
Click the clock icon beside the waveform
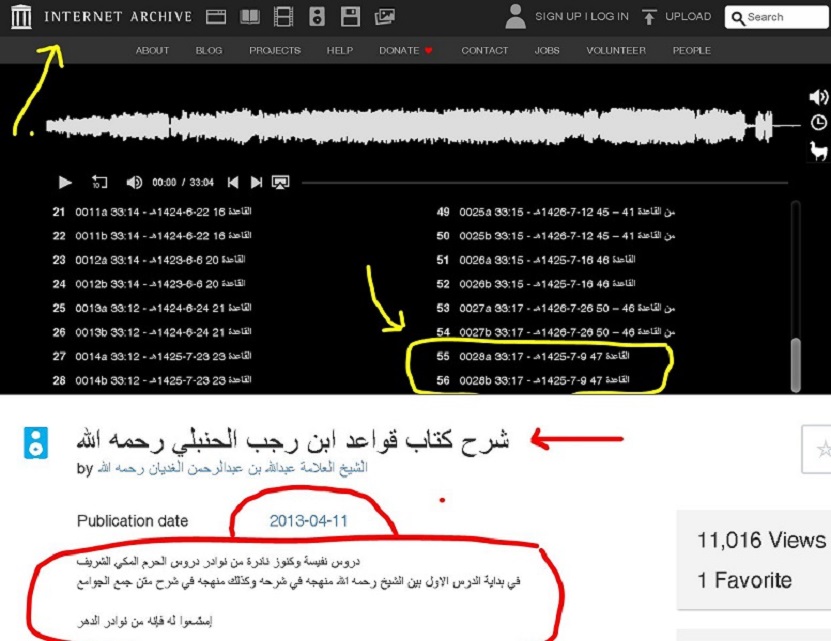click(x=818, y=123)
